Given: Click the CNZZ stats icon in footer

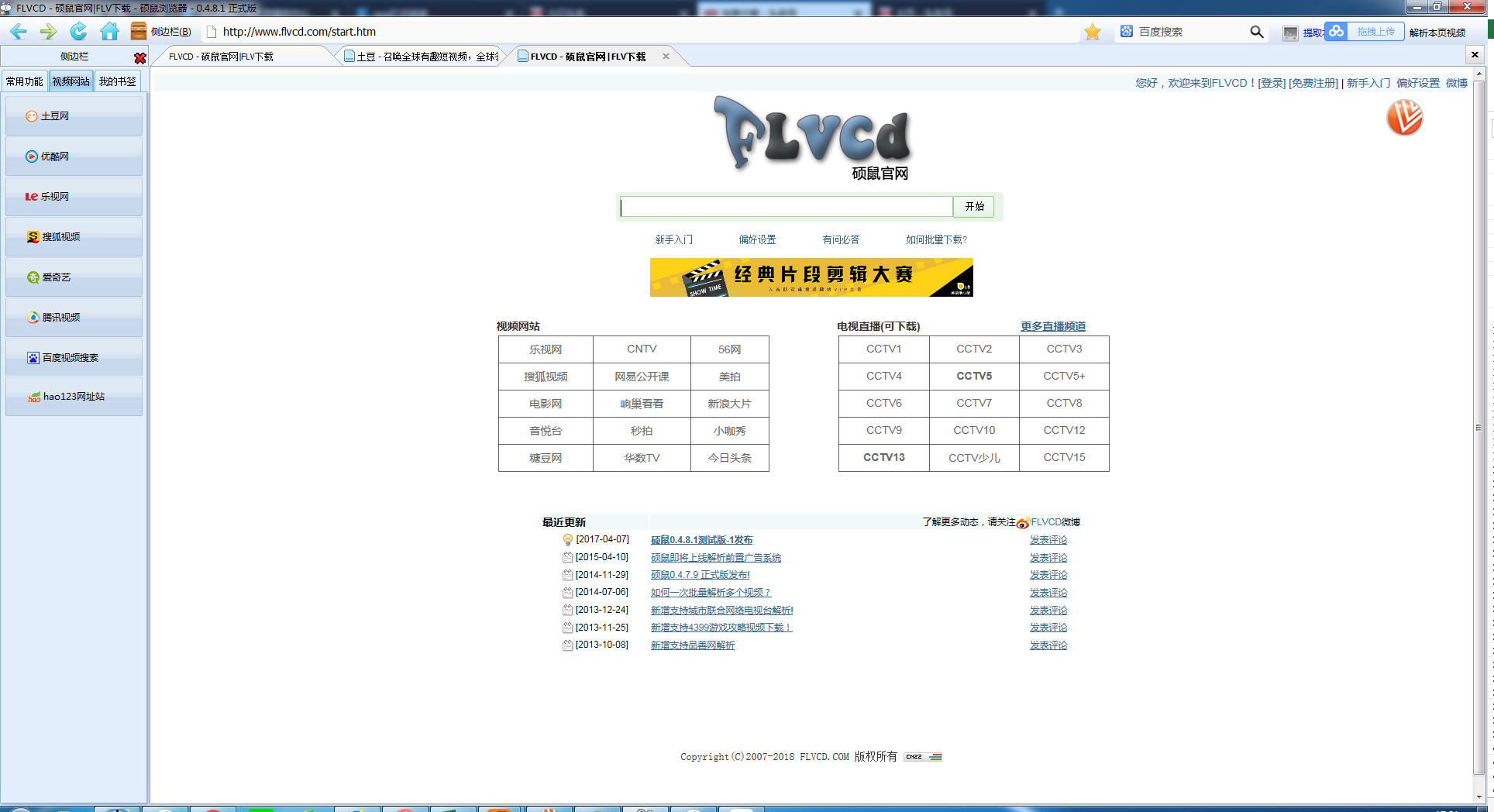Looking at the screenshot, I should (922, 757).
